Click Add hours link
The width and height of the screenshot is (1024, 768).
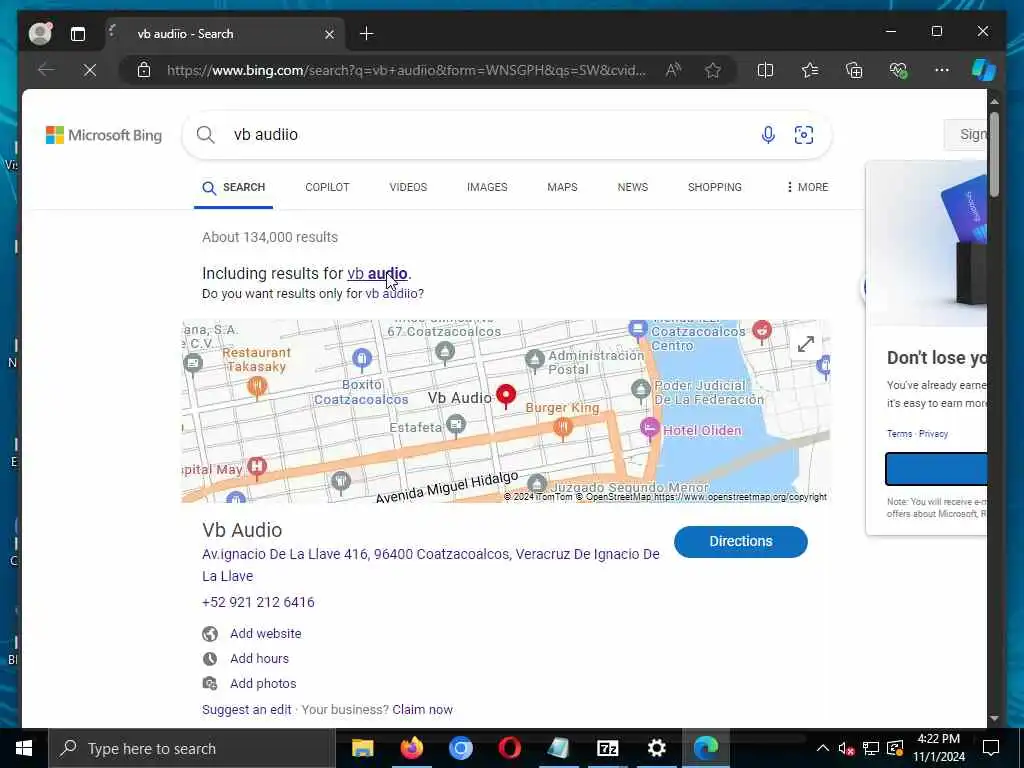coord(259,658)
